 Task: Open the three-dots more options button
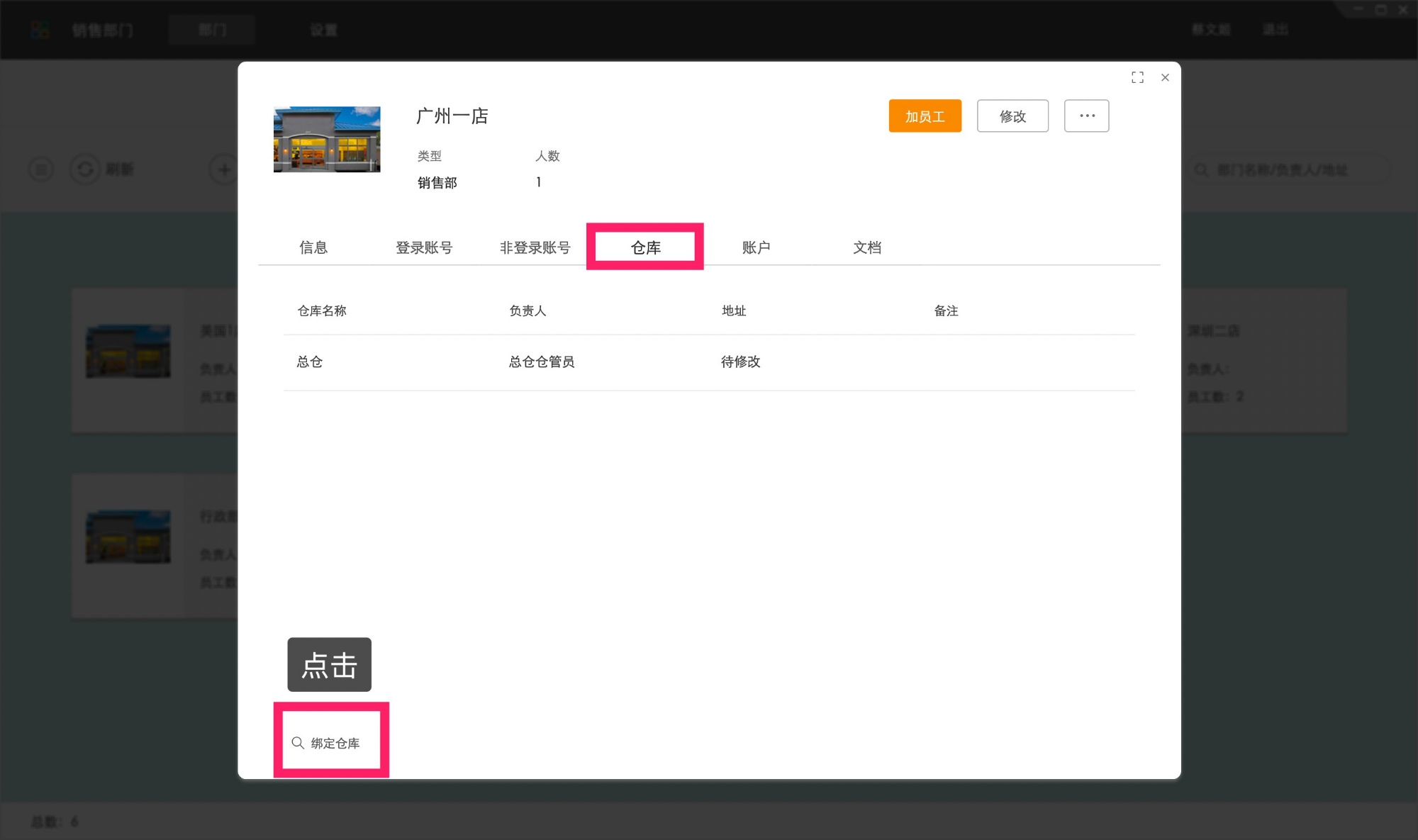[1086, 116]
